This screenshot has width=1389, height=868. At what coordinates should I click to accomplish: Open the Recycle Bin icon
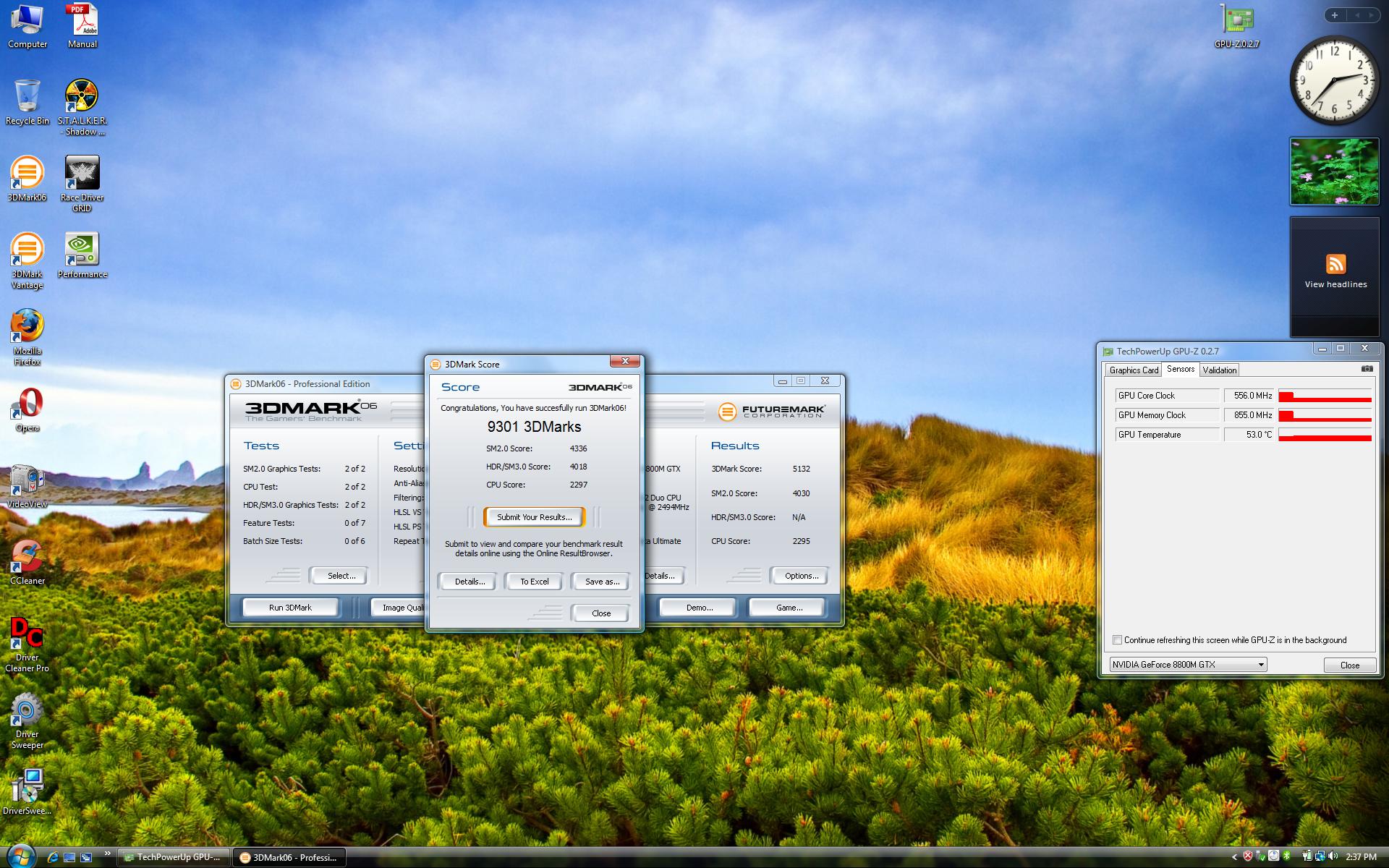click(27, 103)
